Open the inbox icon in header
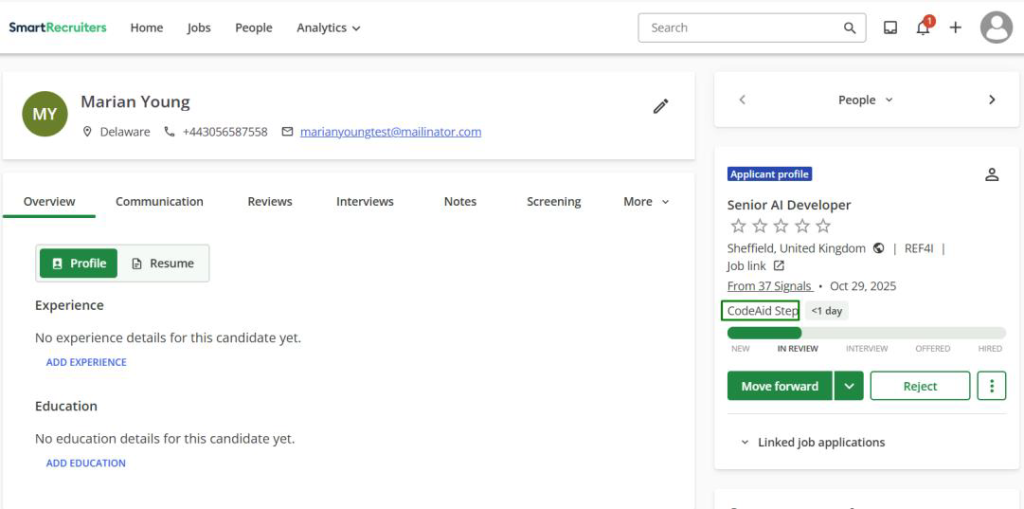Screen dimensions: 1024x509 click(890, 28)
